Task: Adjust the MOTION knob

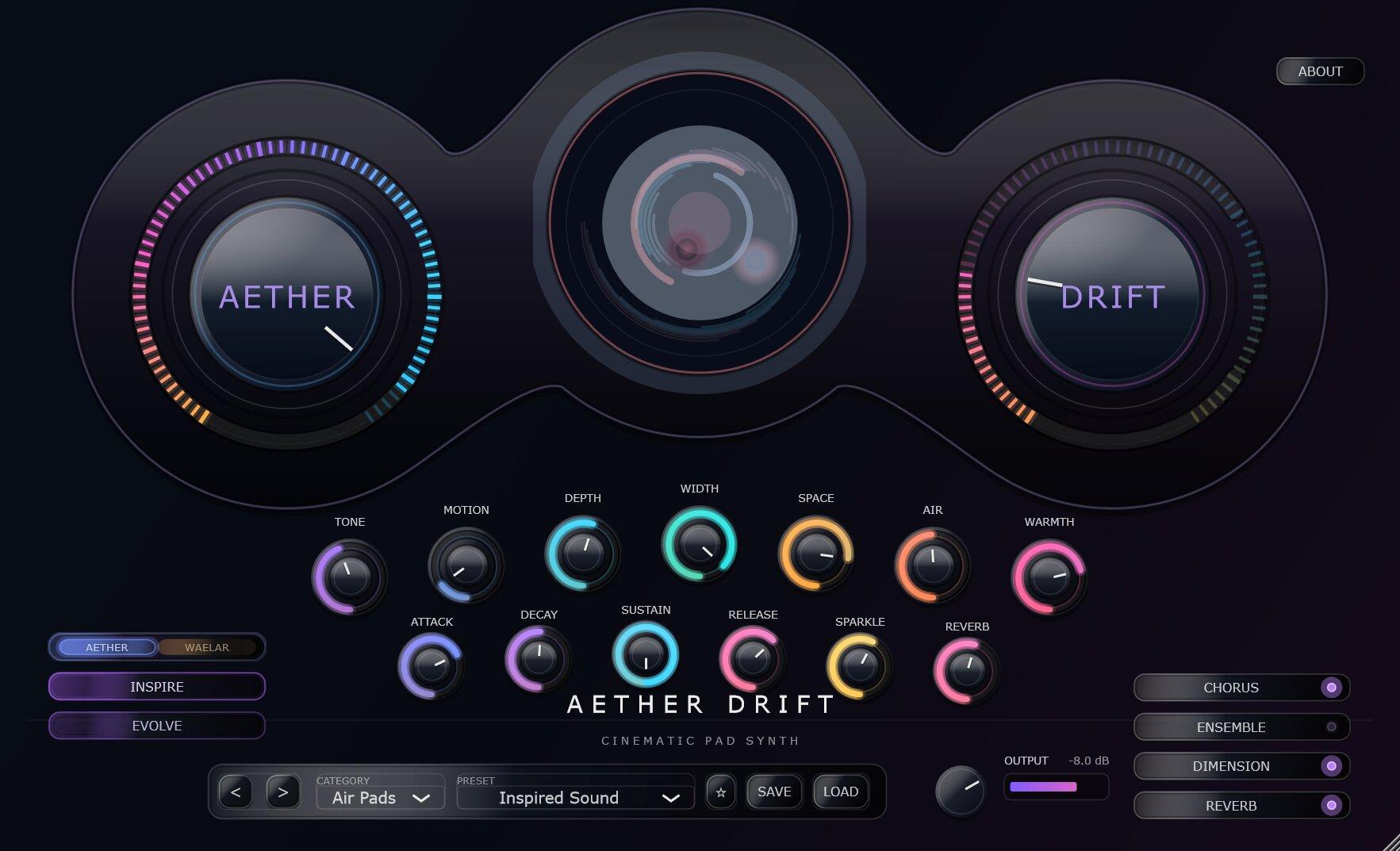Action: (466, 565)
